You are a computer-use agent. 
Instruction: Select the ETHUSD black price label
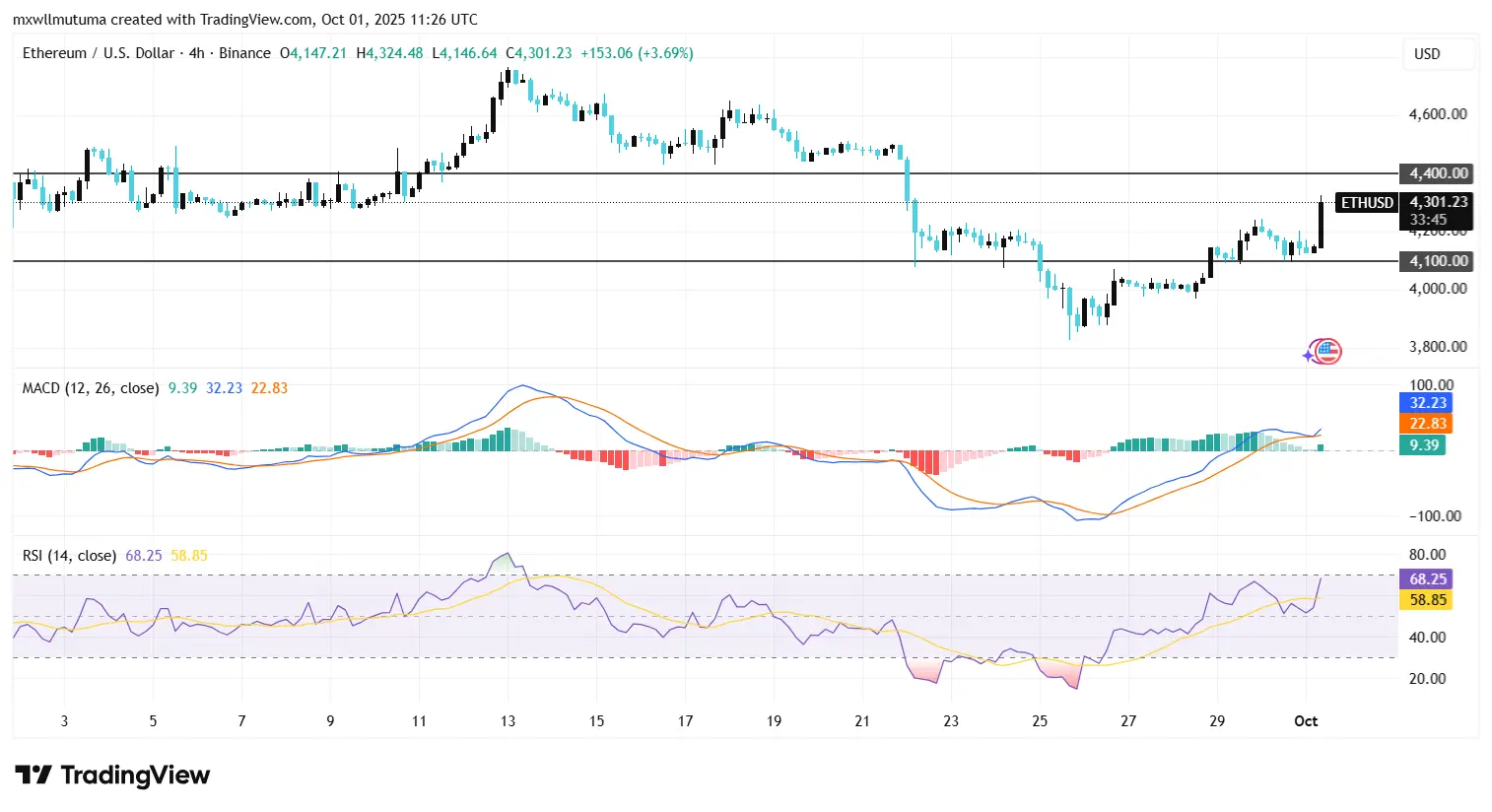pos(1366,203)
